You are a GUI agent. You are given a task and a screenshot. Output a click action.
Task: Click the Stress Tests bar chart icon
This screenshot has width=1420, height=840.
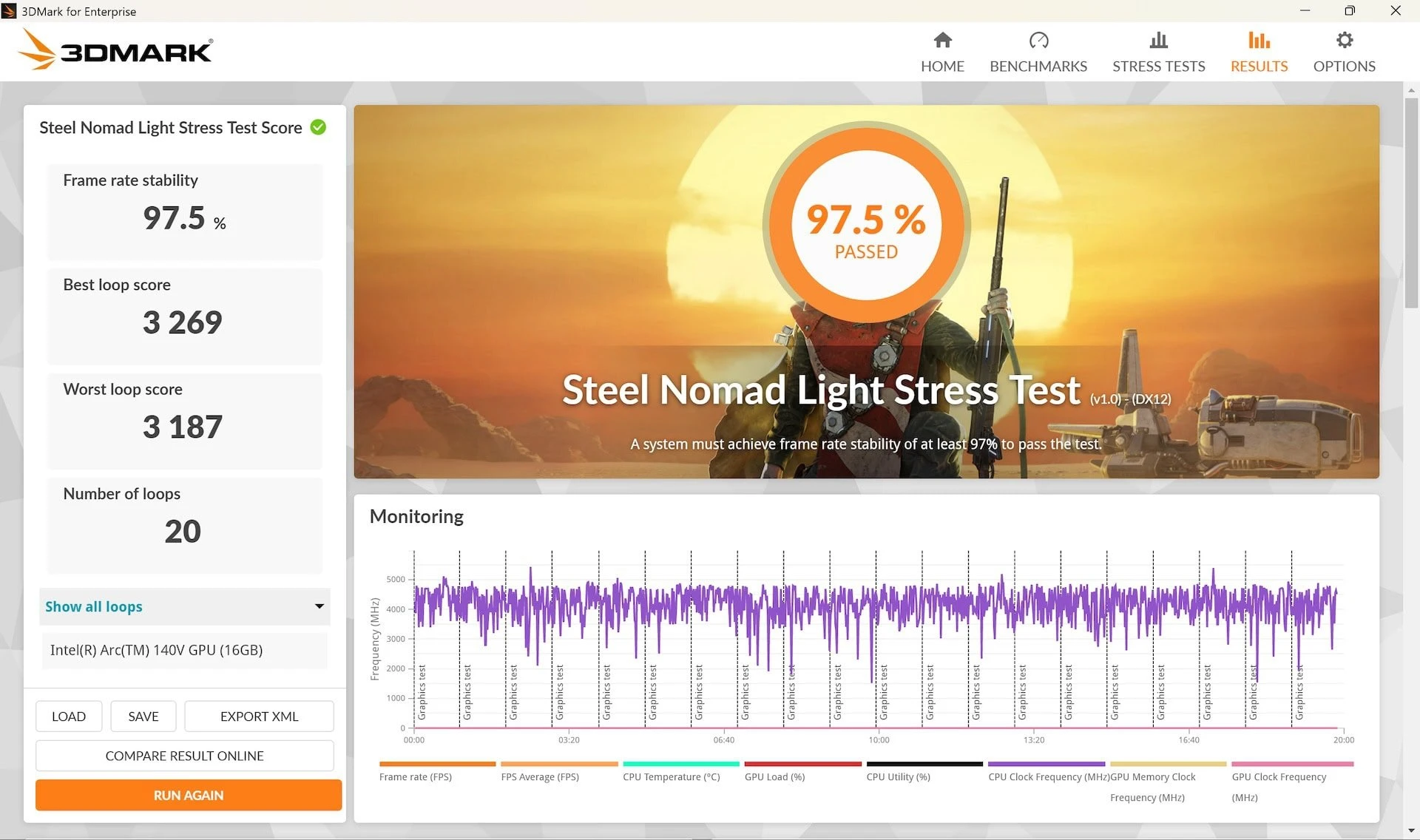coord(1159,40)
